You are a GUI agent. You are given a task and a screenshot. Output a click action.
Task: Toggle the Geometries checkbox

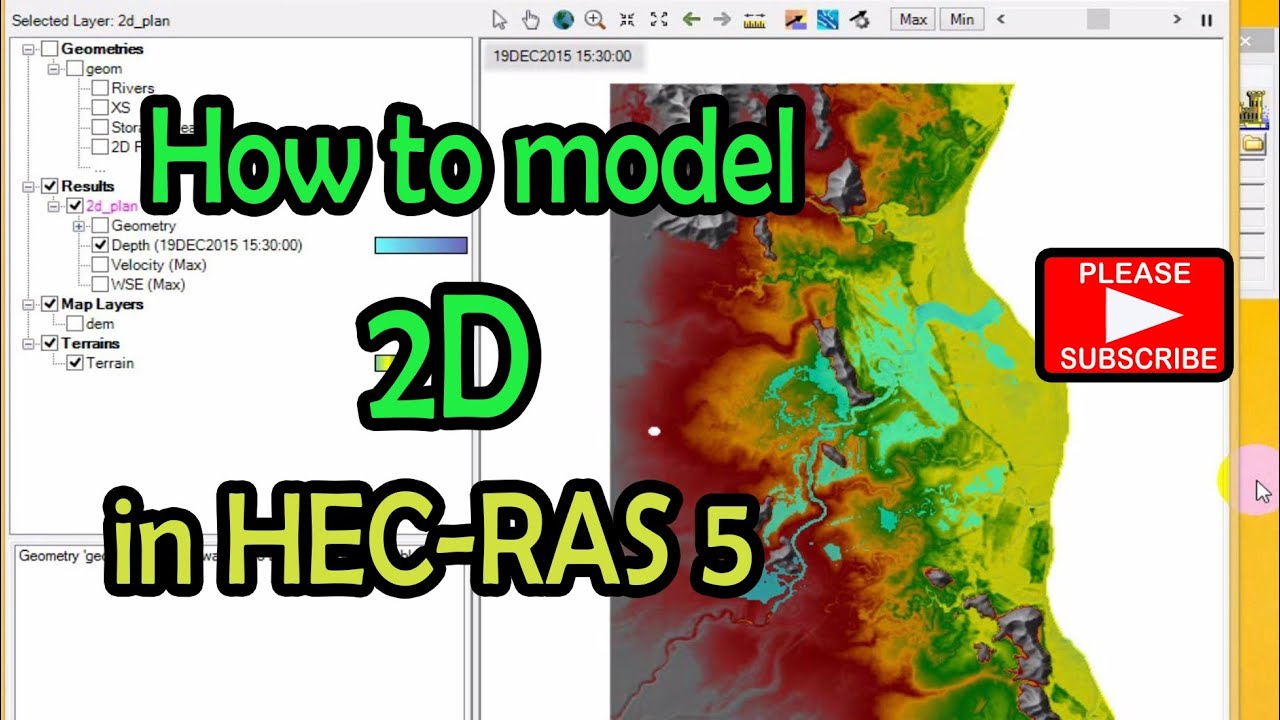50,49
